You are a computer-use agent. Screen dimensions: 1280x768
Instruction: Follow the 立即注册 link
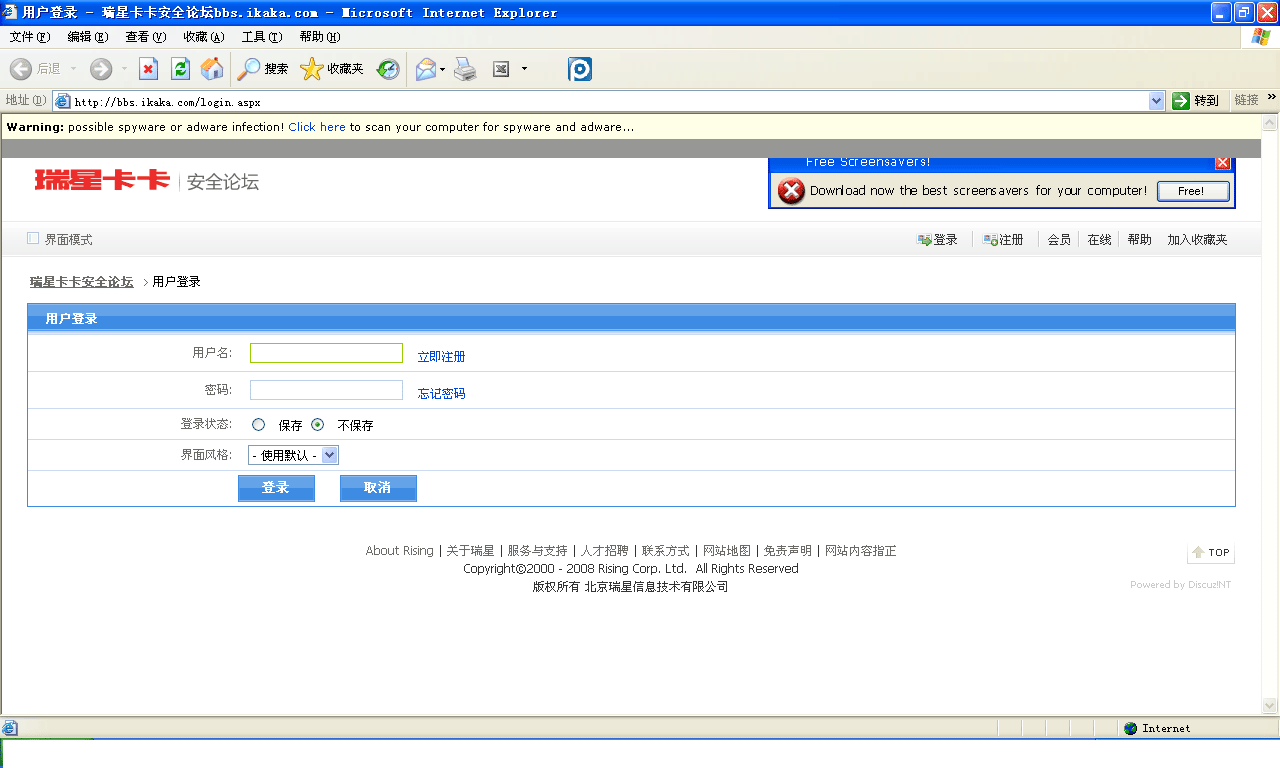click(442, 357)
